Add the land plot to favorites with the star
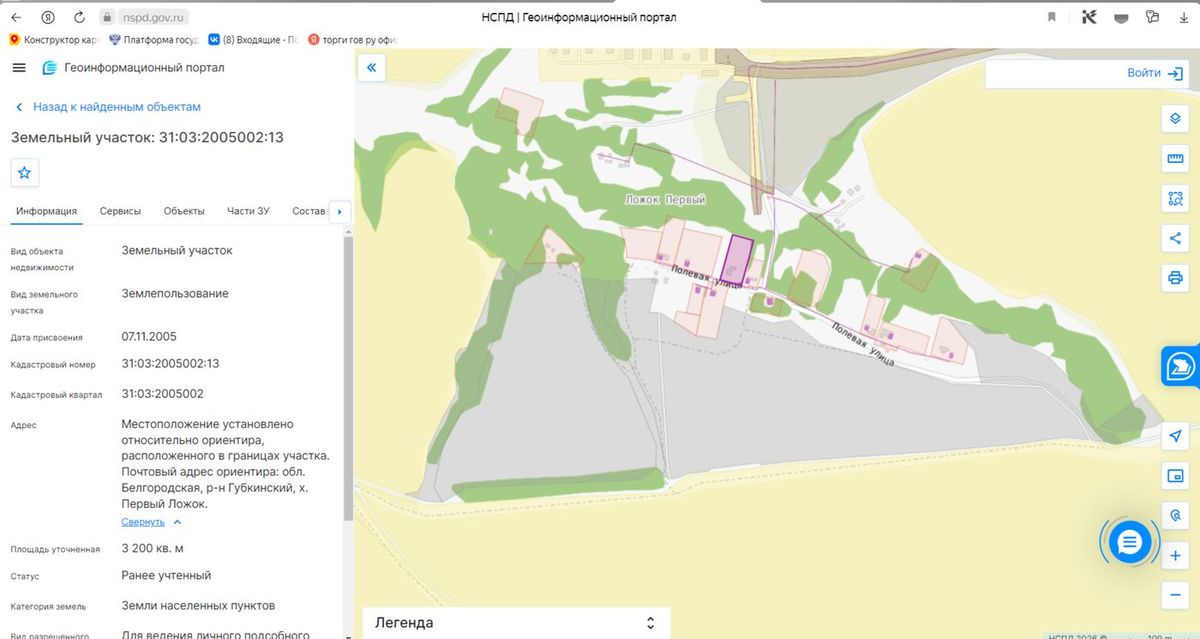 coord(25,172)
